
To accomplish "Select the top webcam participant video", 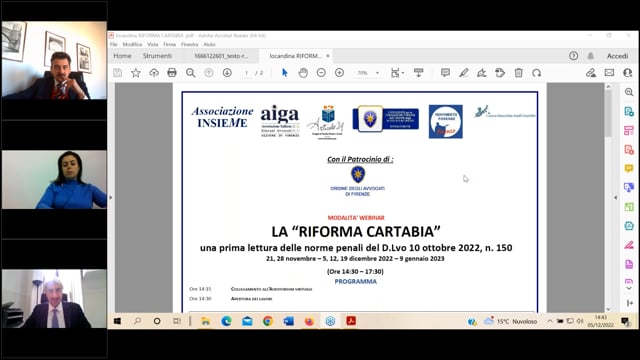I will pos(54,60).
